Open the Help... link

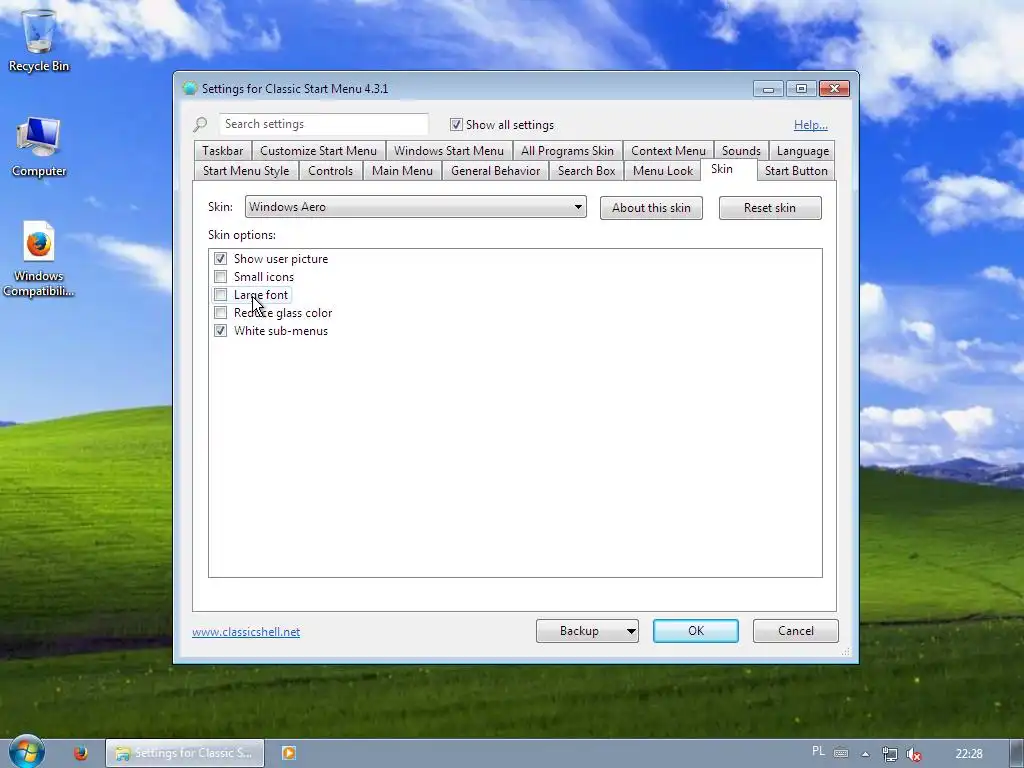click(810, 125)
